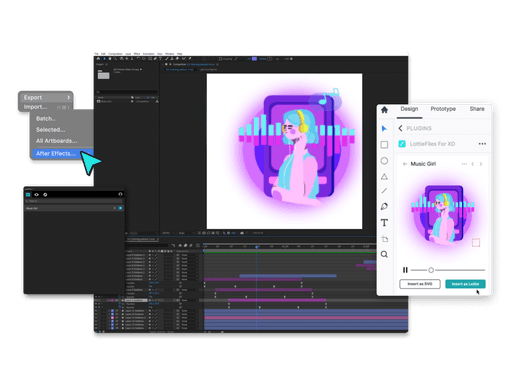Viewport: 512px width, 384px height.
Task: Switch to the Prototype tab
Action: pyautogui.click(x=443, y=109)
